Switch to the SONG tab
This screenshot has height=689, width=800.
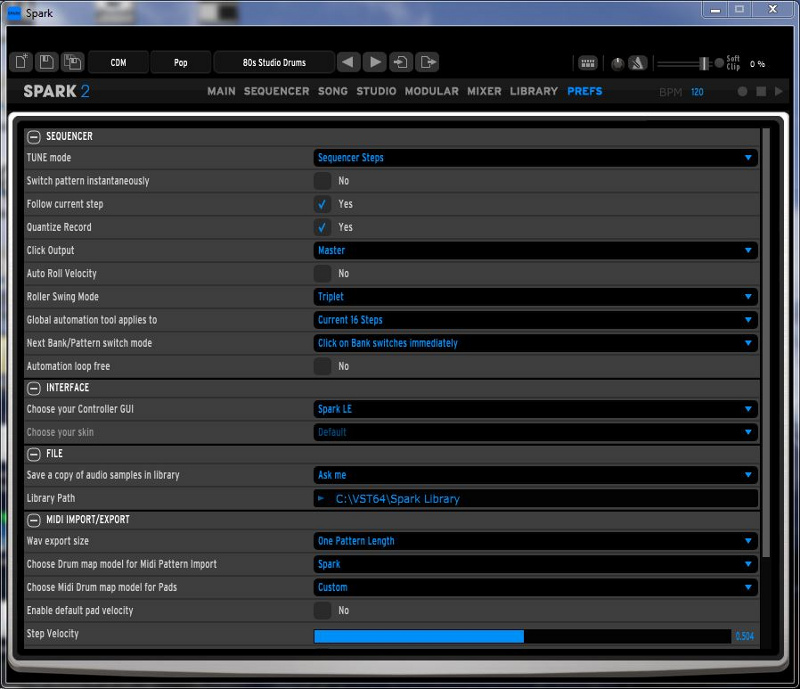pos(333,91)
